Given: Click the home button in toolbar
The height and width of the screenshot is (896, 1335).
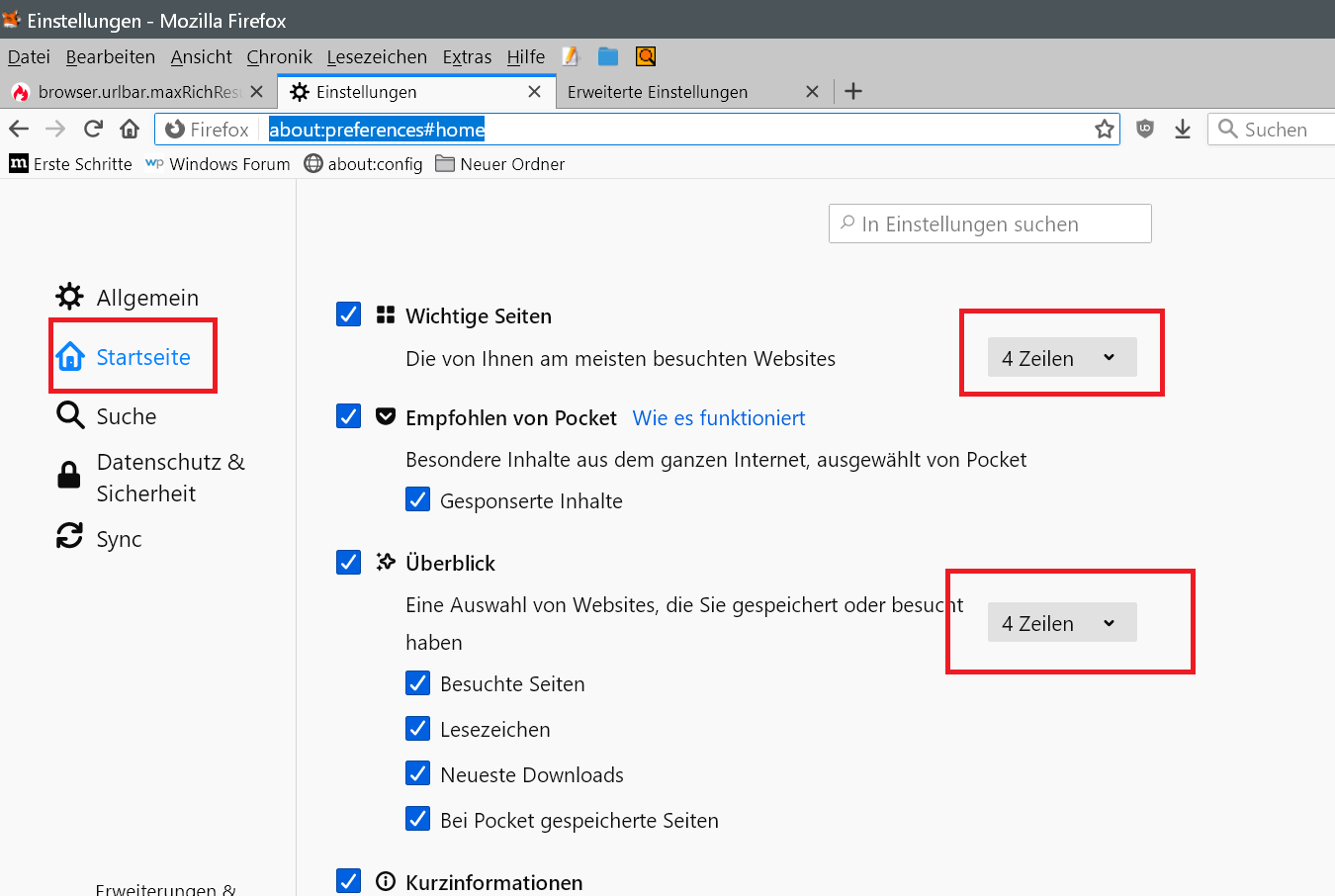Looking at the screenshot, I should 130,129.
